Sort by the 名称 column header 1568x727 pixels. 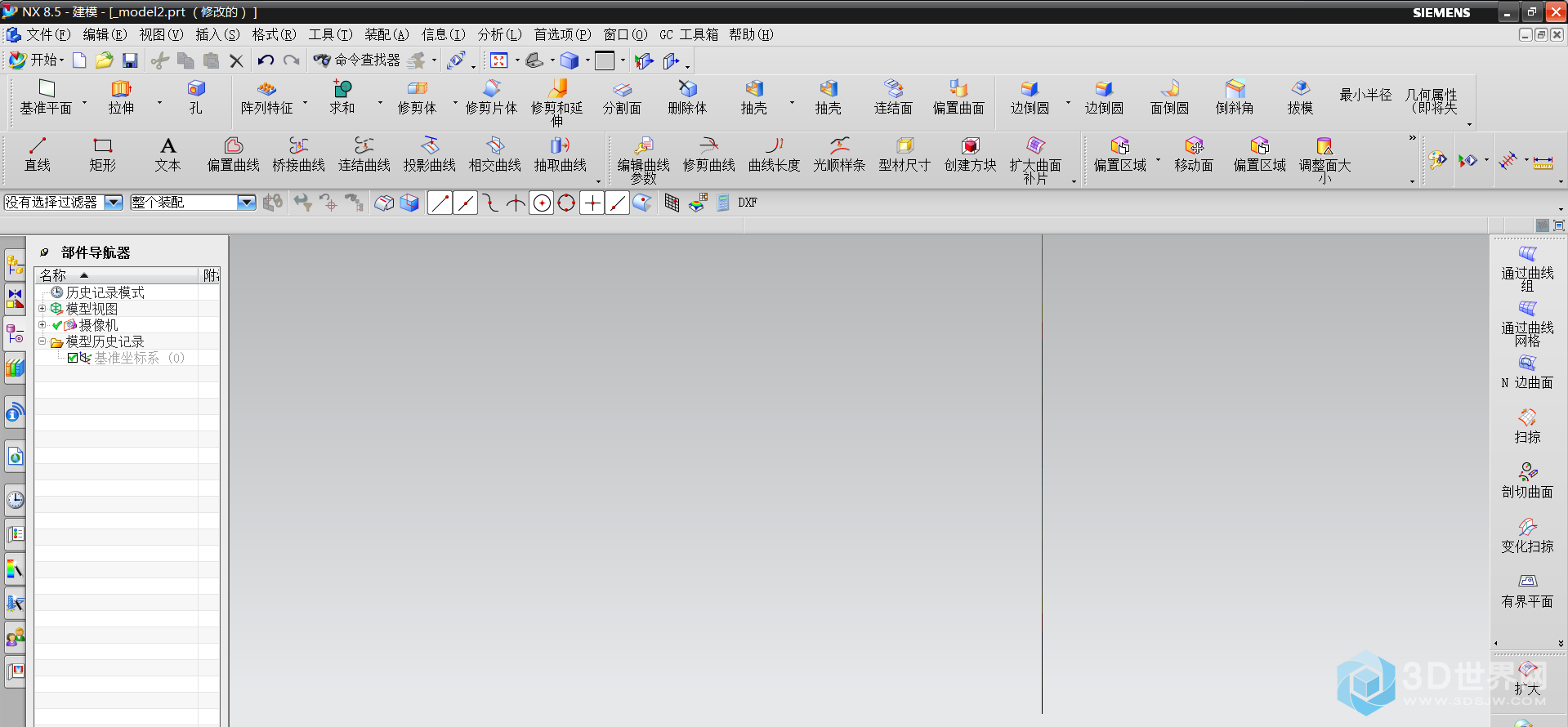116,275
